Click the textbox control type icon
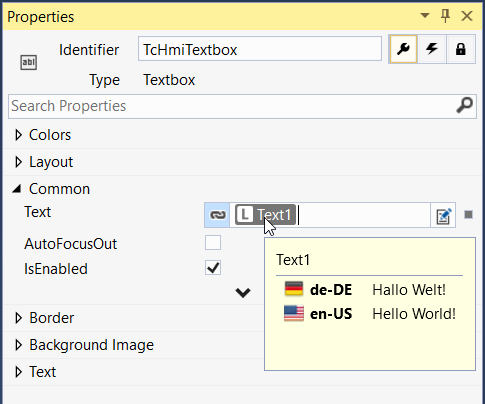The height and width of the screenshot is (404, 485). (29, 62)
